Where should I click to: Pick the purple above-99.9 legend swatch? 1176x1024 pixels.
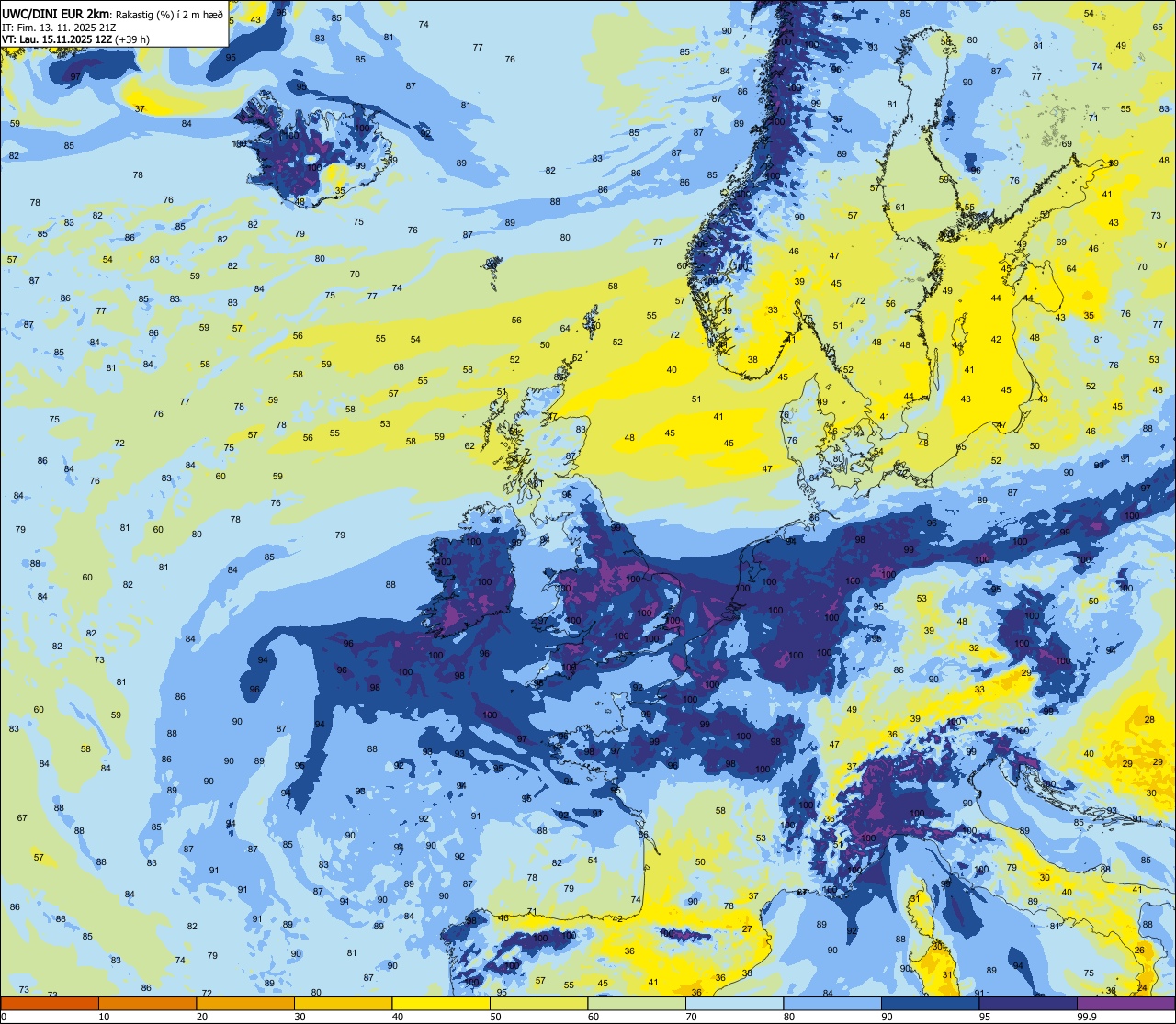(x=1125, y=1003)
